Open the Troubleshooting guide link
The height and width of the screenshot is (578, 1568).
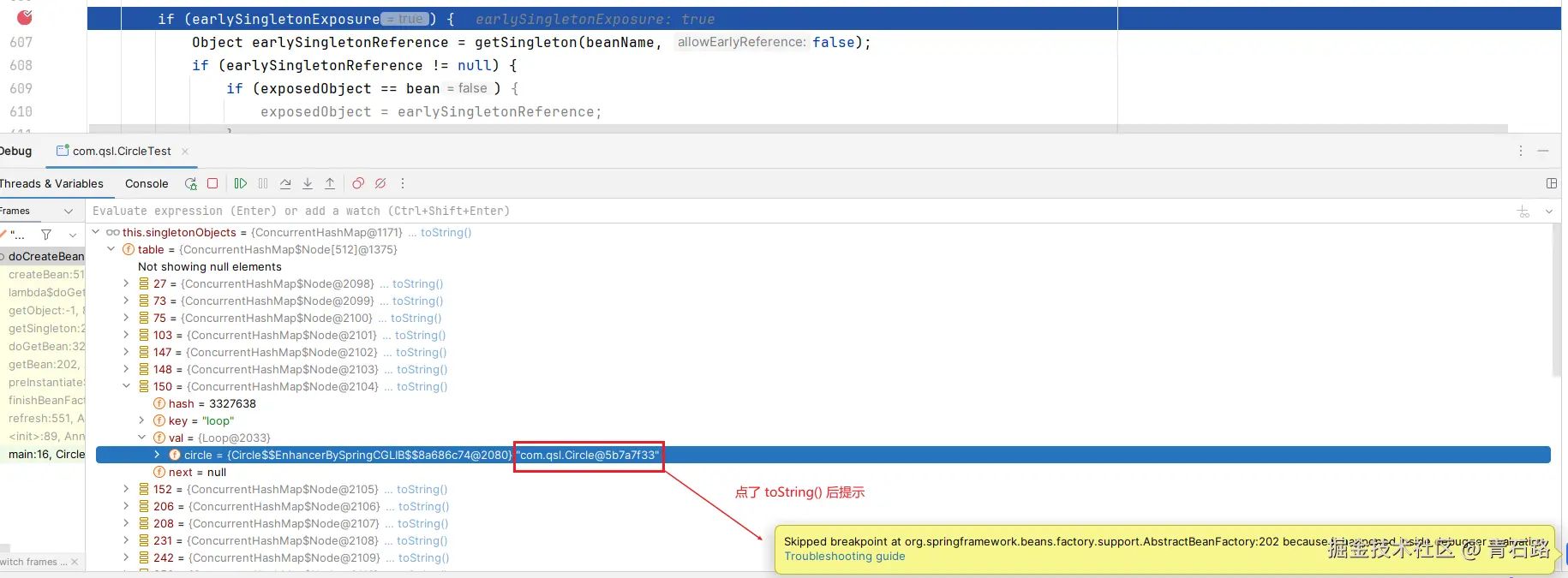[x=844, y=557]
